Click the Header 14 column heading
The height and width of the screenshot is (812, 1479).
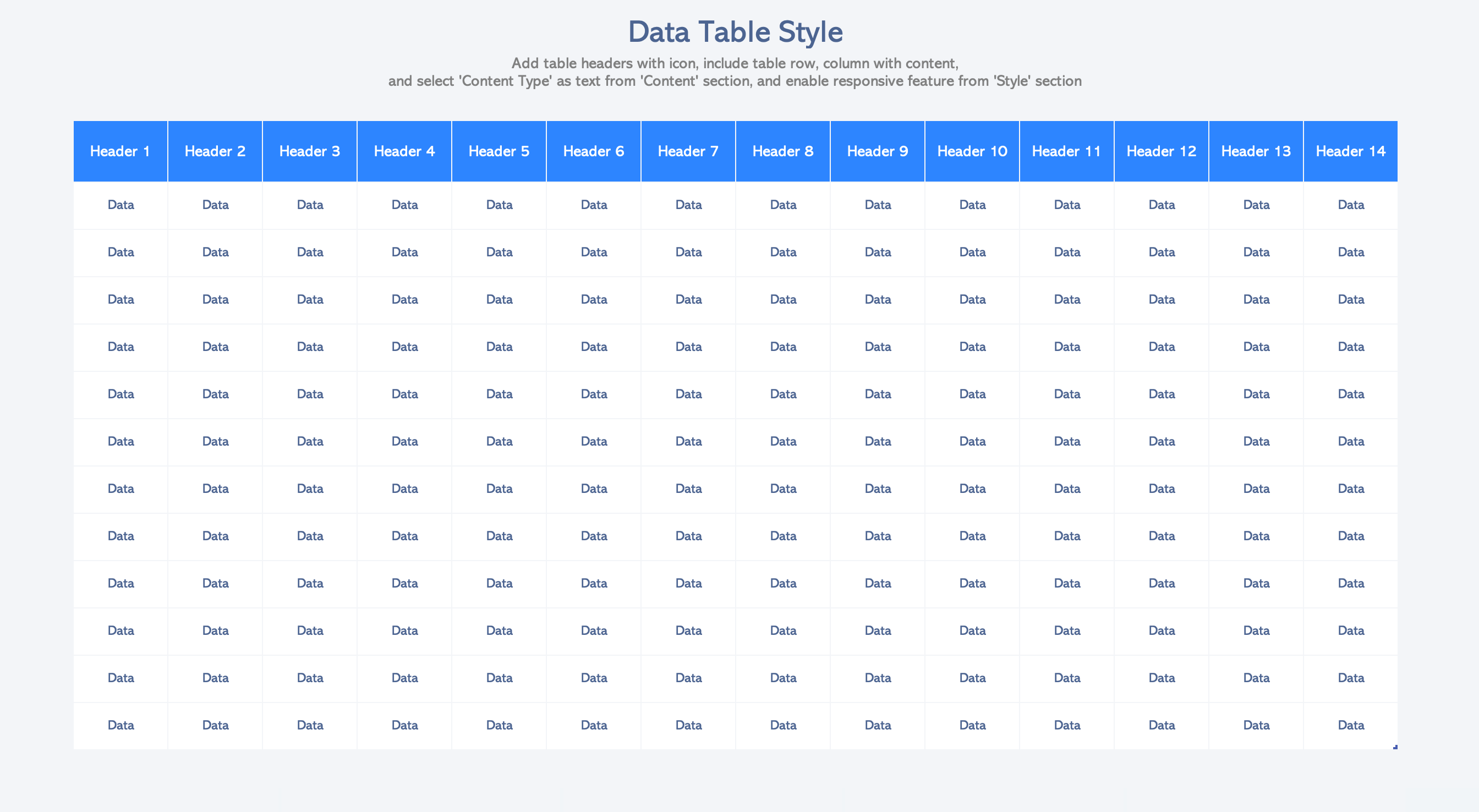click(x=1350, y=151)
